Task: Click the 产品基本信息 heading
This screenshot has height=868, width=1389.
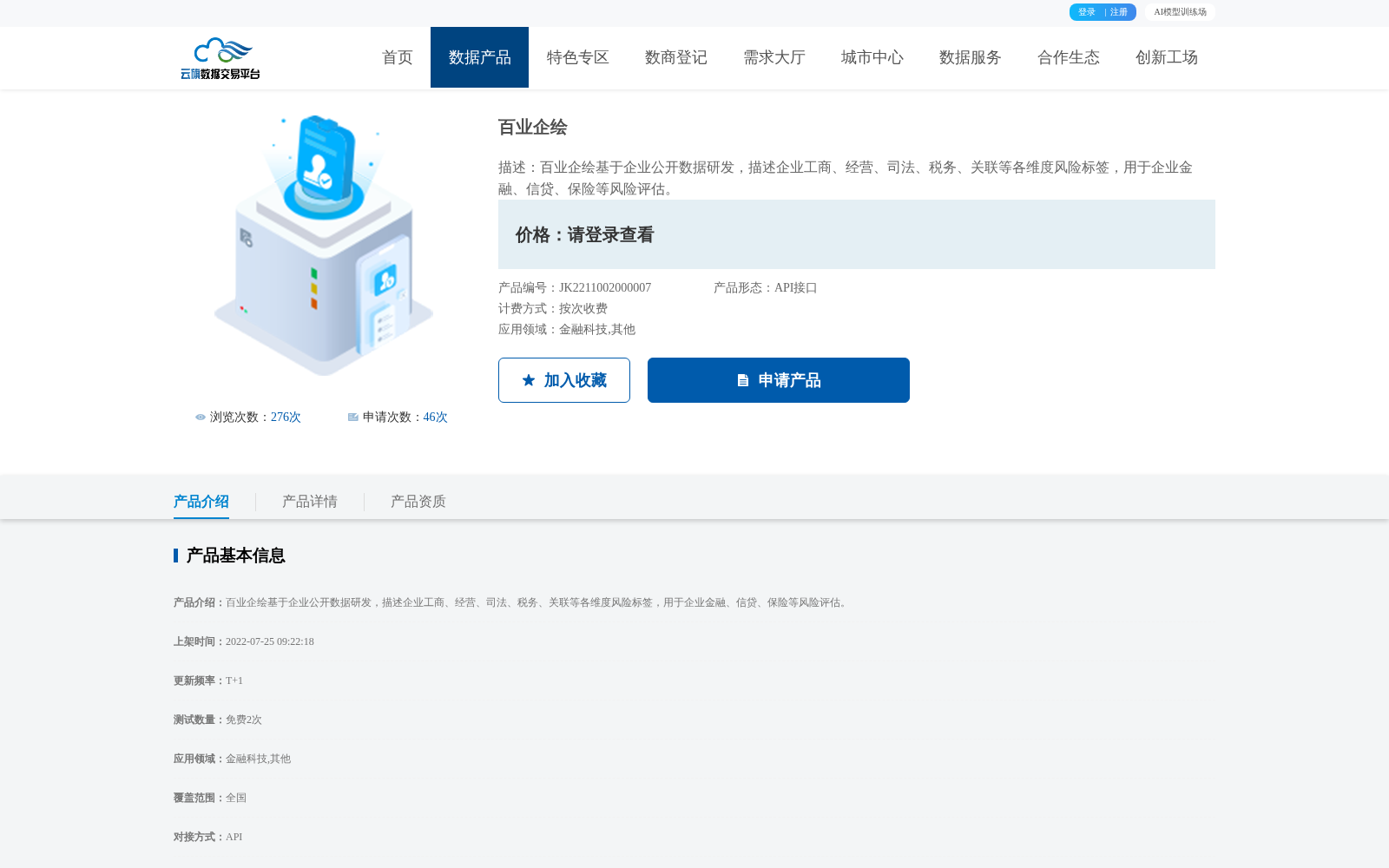Action: tap(236, 556)
